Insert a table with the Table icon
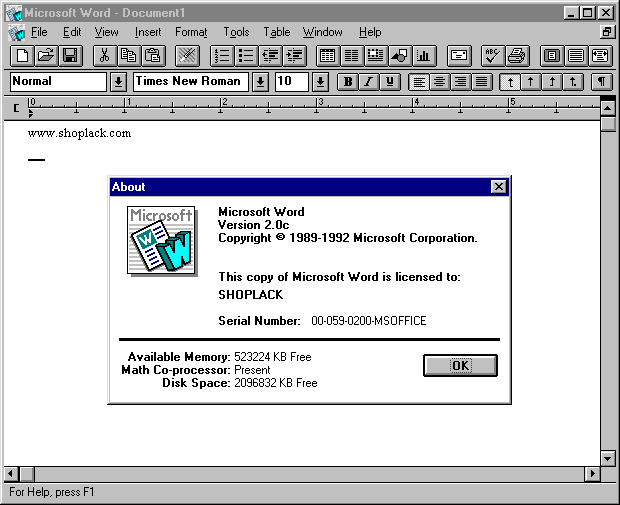This screenshot has width=620, height=505. 327,56
